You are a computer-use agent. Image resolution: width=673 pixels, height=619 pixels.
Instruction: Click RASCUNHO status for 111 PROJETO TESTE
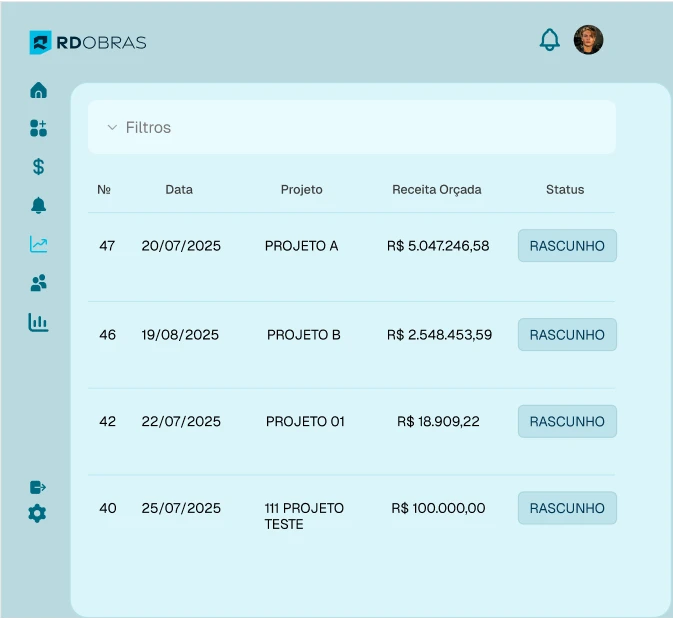[x=567, y=508]
